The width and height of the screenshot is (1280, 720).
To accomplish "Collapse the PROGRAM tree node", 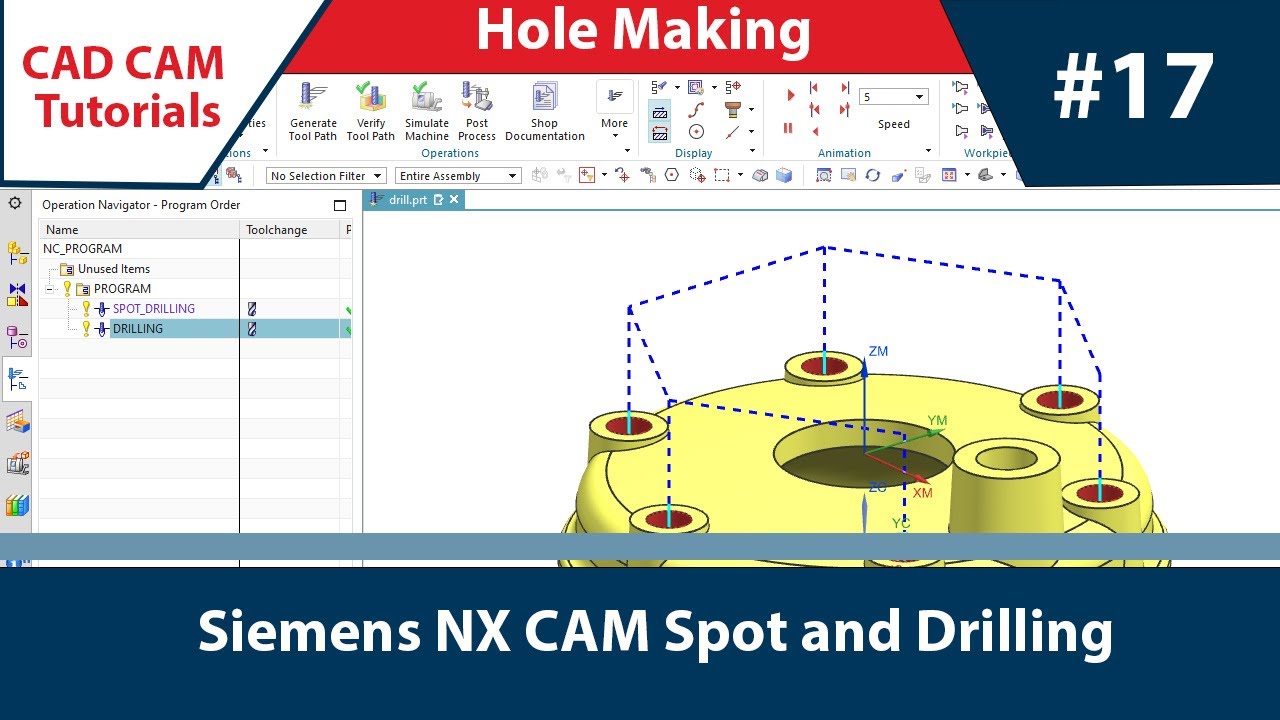I will click(x=50, y=289).
